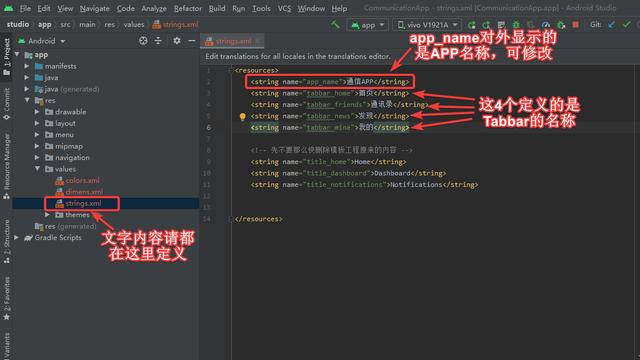Click Select Opened File target icon
The height and width of the screenshot is (360, 640).
143,41
